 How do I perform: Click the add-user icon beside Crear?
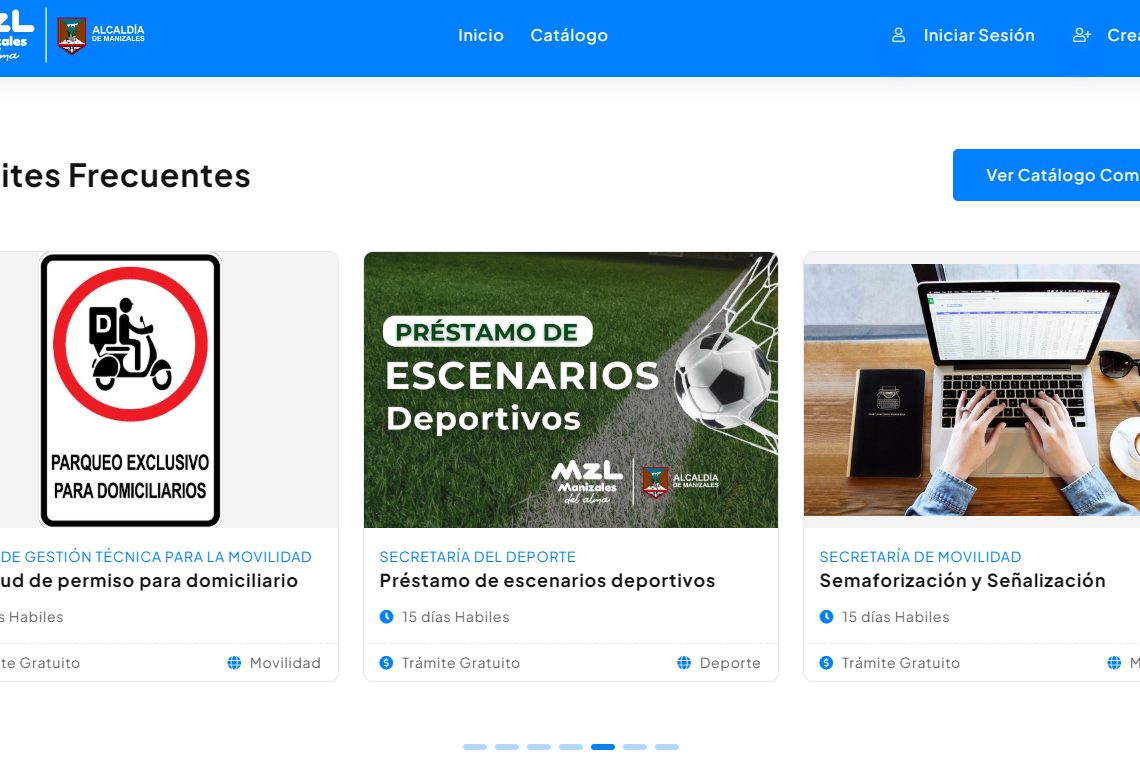coord(1082,35)
